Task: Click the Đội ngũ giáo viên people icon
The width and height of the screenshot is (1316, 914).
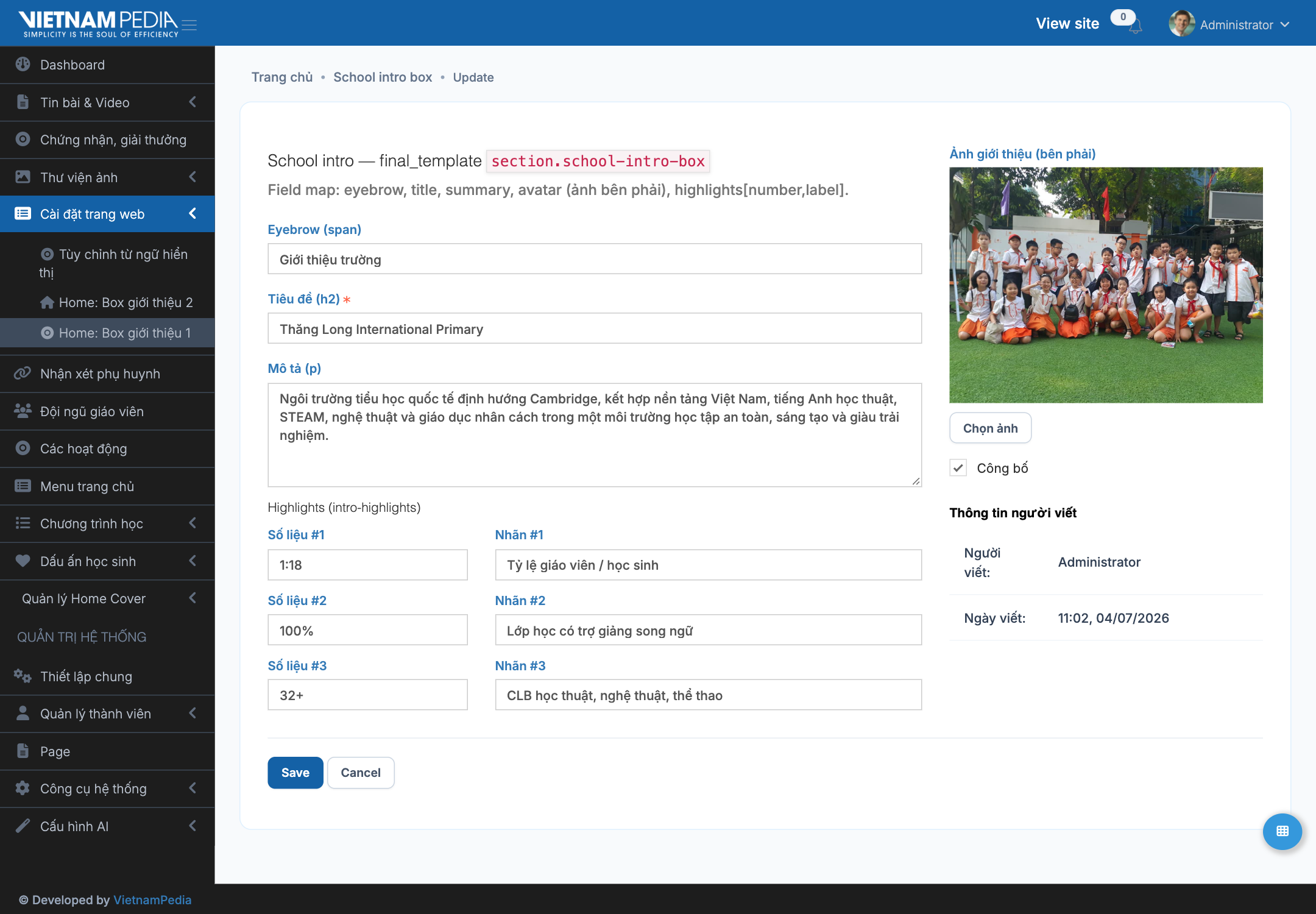Action: [x=23, y=411]
